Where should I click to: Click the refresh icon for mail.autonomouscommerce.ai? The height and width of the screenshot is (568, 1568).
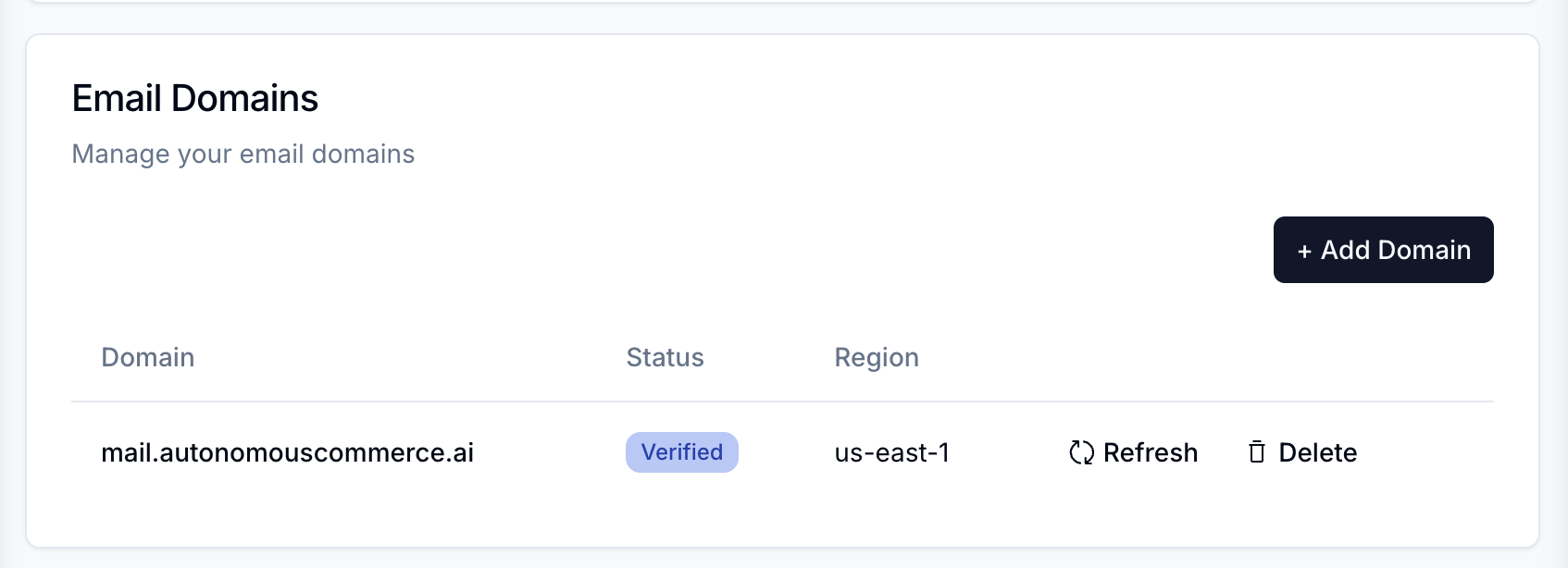point(1080,452)
